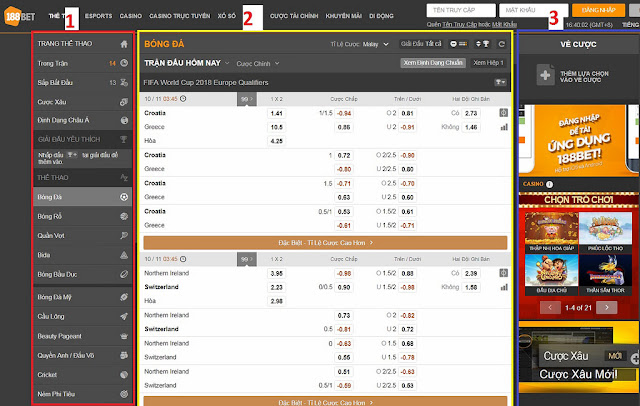
Task: Refresh odds with the reload icon
Action: [x=502, y=44]
